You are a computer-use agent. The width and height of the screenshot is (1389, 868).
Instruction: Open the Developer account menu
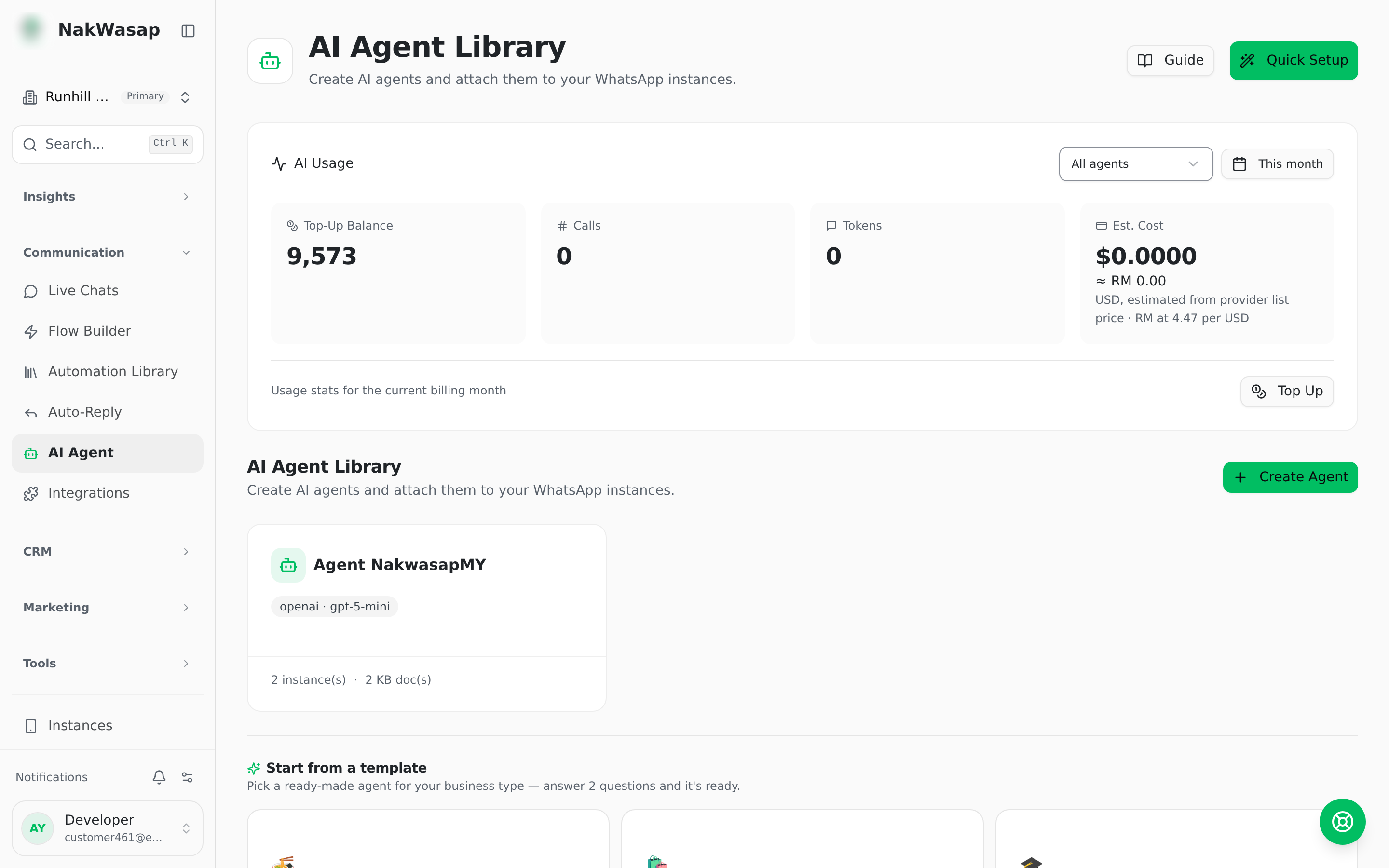108,828
